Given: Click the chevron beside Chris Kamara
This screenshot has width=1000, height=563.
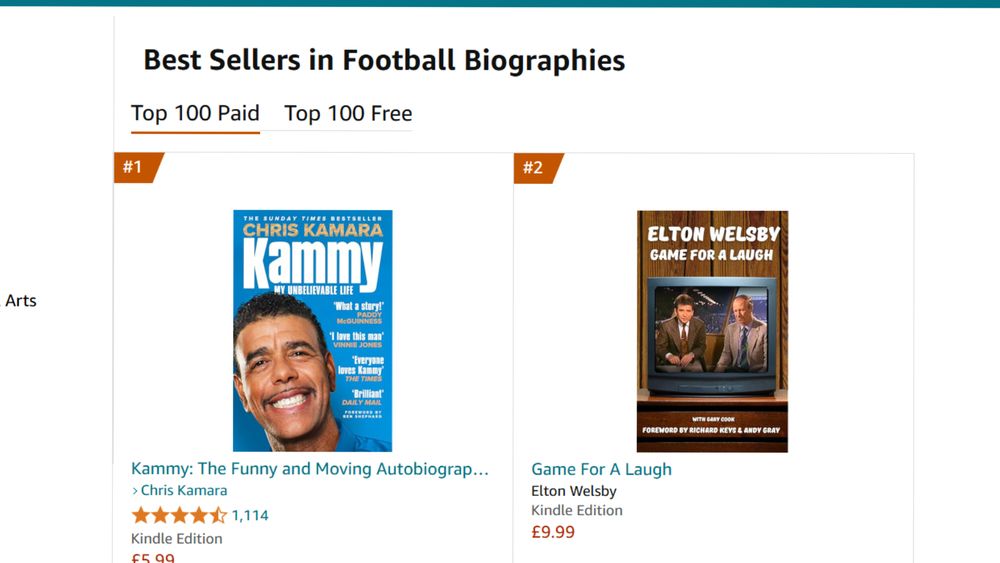Looking at the screenshot, I should click(x=135, y=491).
